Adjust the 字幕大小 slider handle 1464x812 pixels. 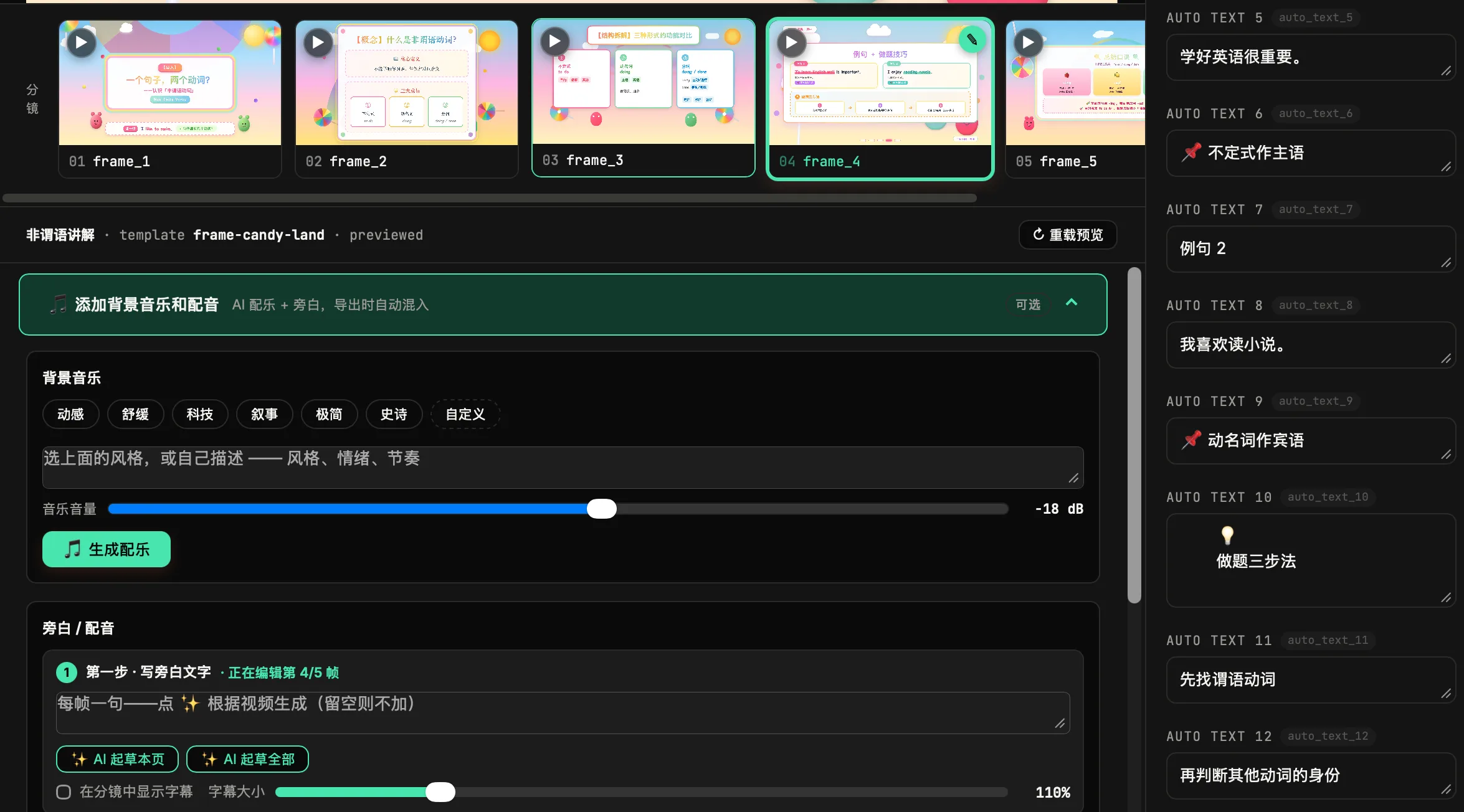click(440, 792)
